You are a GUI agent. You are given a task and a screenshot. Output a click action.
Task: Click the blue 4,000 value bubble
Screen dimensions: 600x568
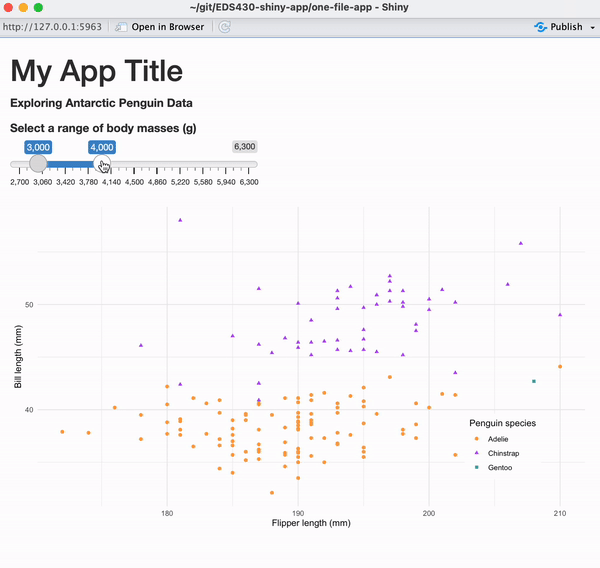(x=102, y=147)
